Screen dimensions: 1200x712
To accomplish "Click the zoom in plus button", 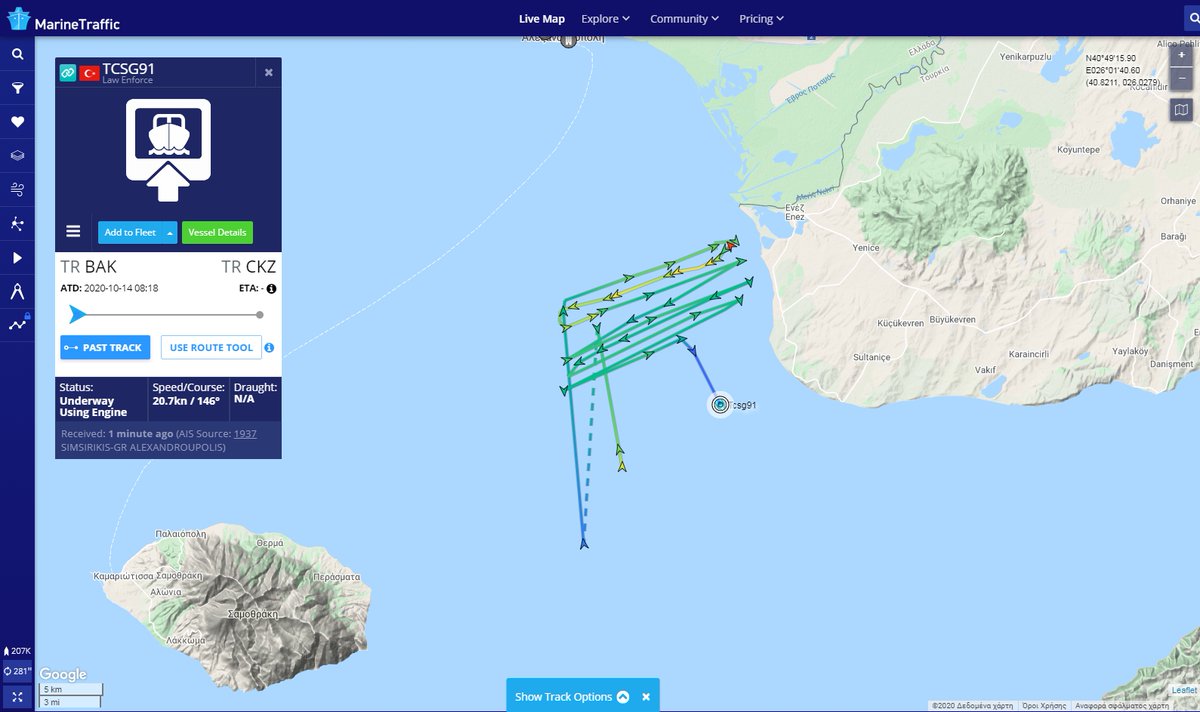I will click(1181, 55).
